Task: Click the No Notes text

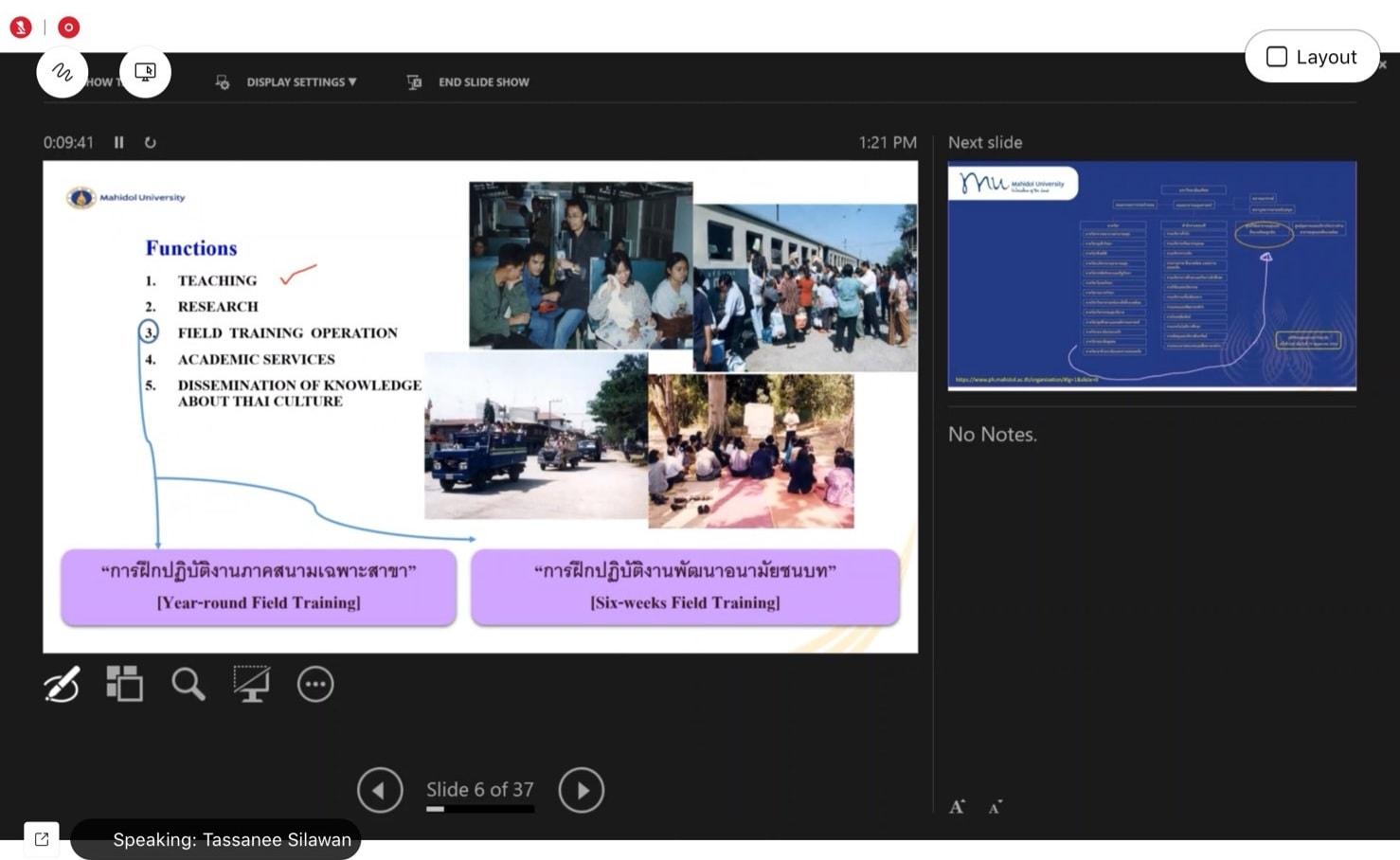Action: (x=993, y=435)
